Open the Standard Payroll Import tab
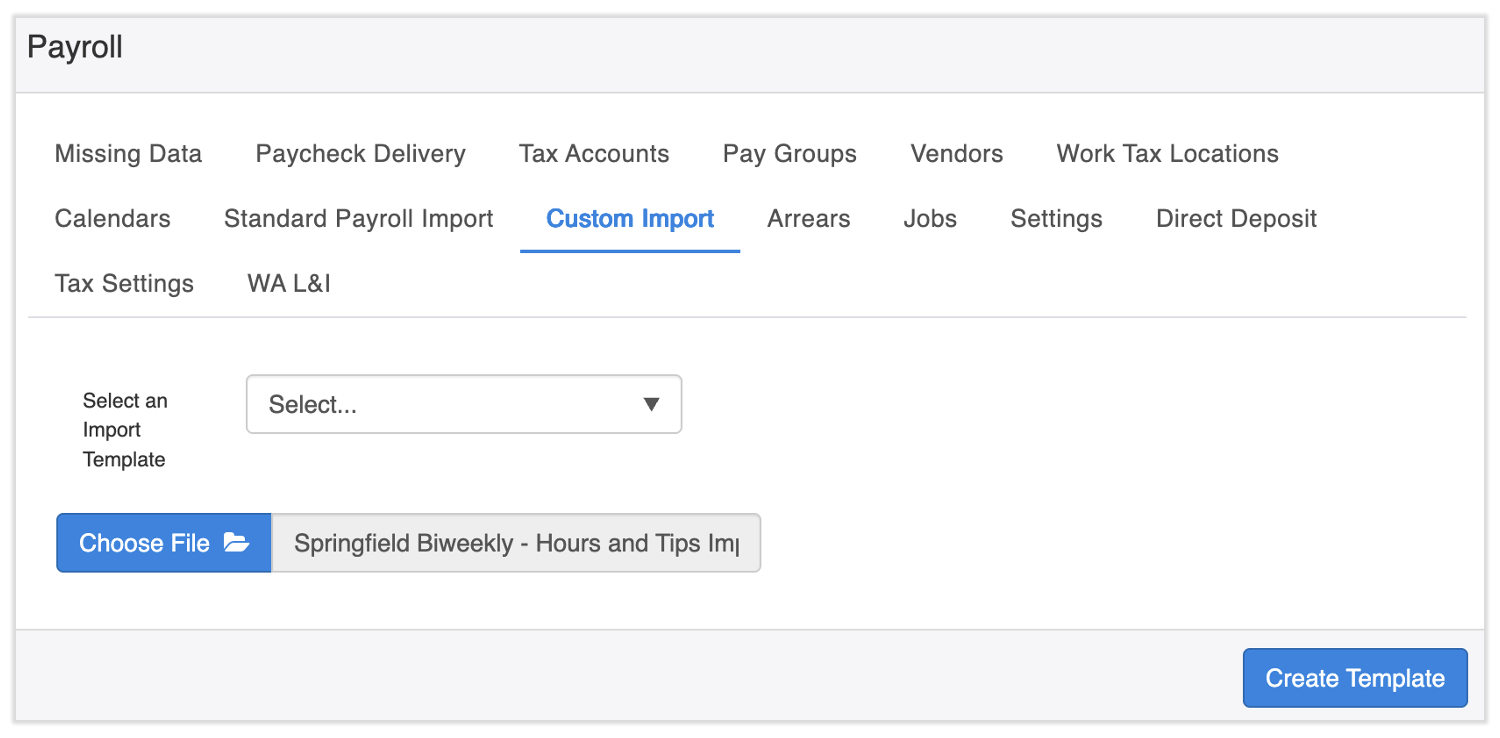Viewport: 1500px width, 738px height. click(359, 219)
